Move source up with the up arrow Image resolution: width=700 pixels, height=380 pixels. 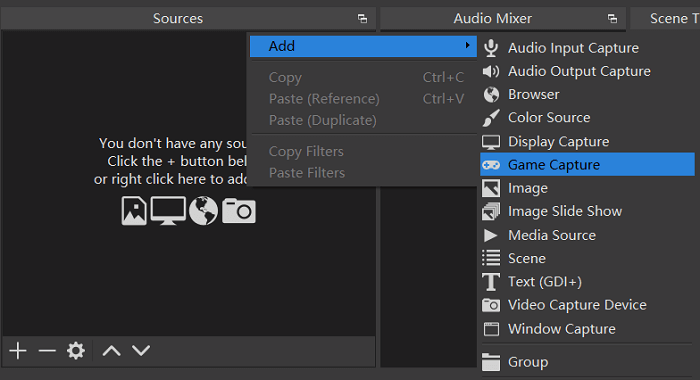tap(112, 351)
